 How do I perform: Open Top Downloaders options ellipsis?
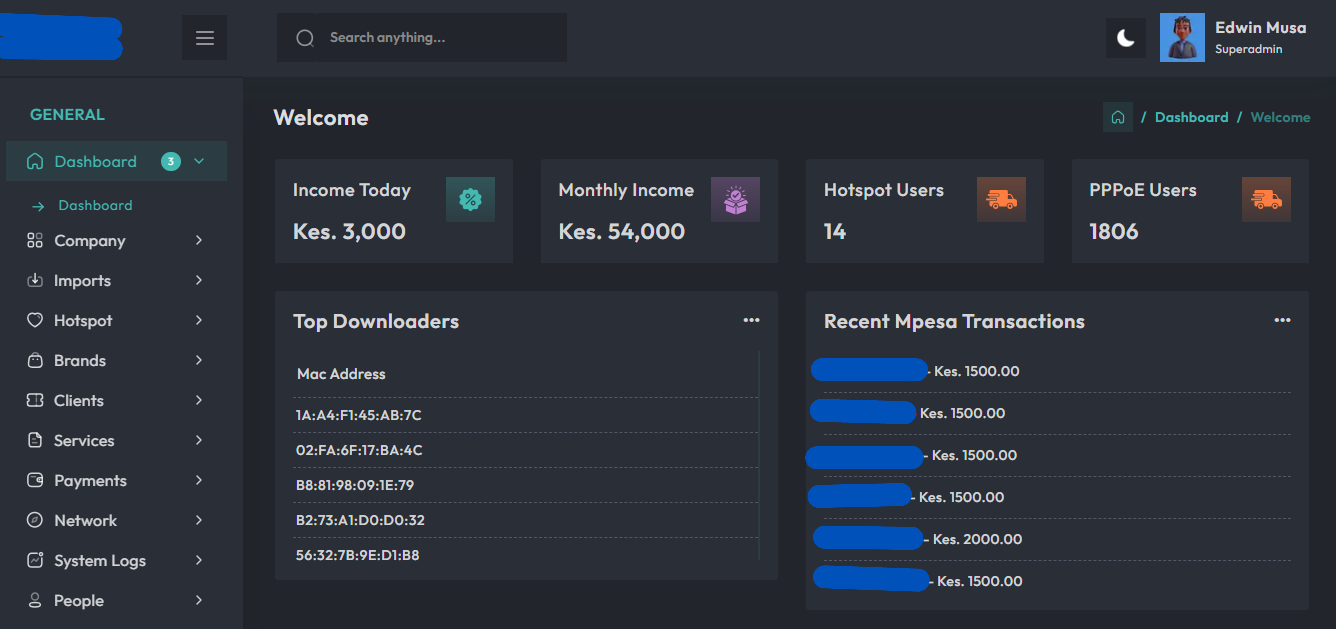pyautogui.click(x=751, y=320)
